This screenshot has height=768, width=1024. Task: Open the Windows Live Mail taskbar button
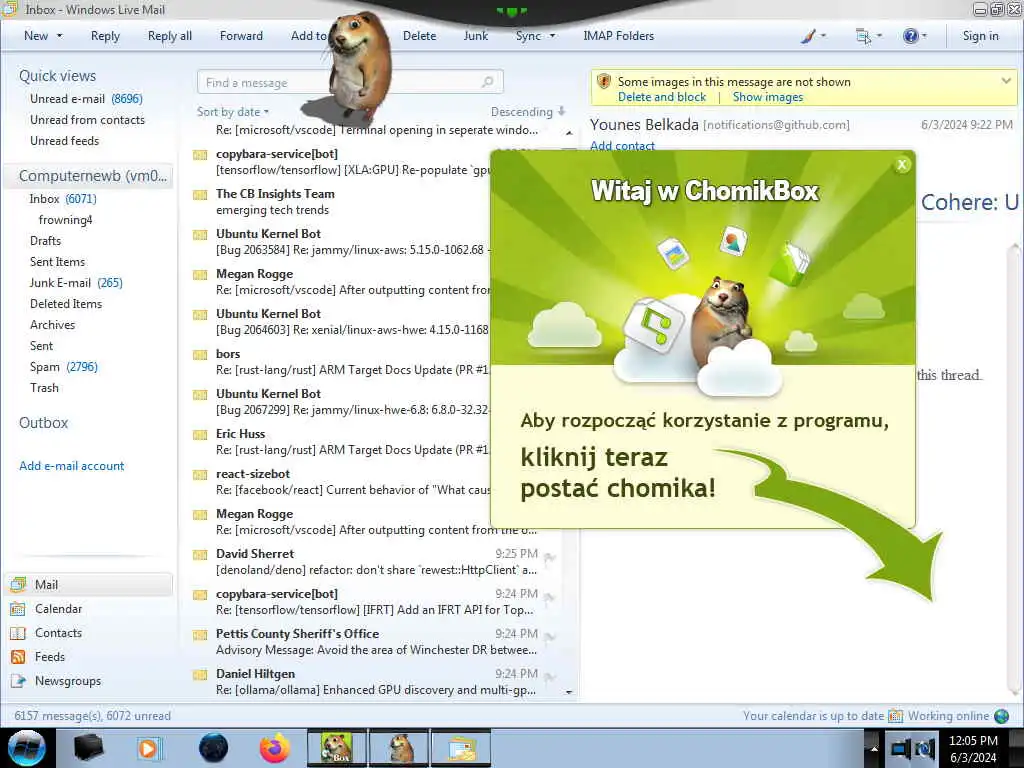tap(461, 748)
